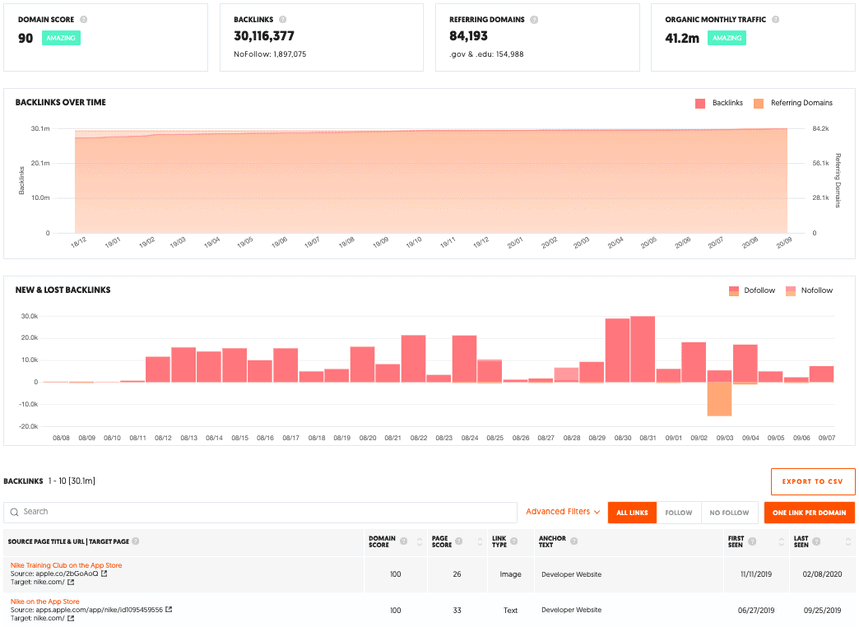Click the Domain Score help icon in top card
The image size is (859, 627).
click(x=83, y=19)
